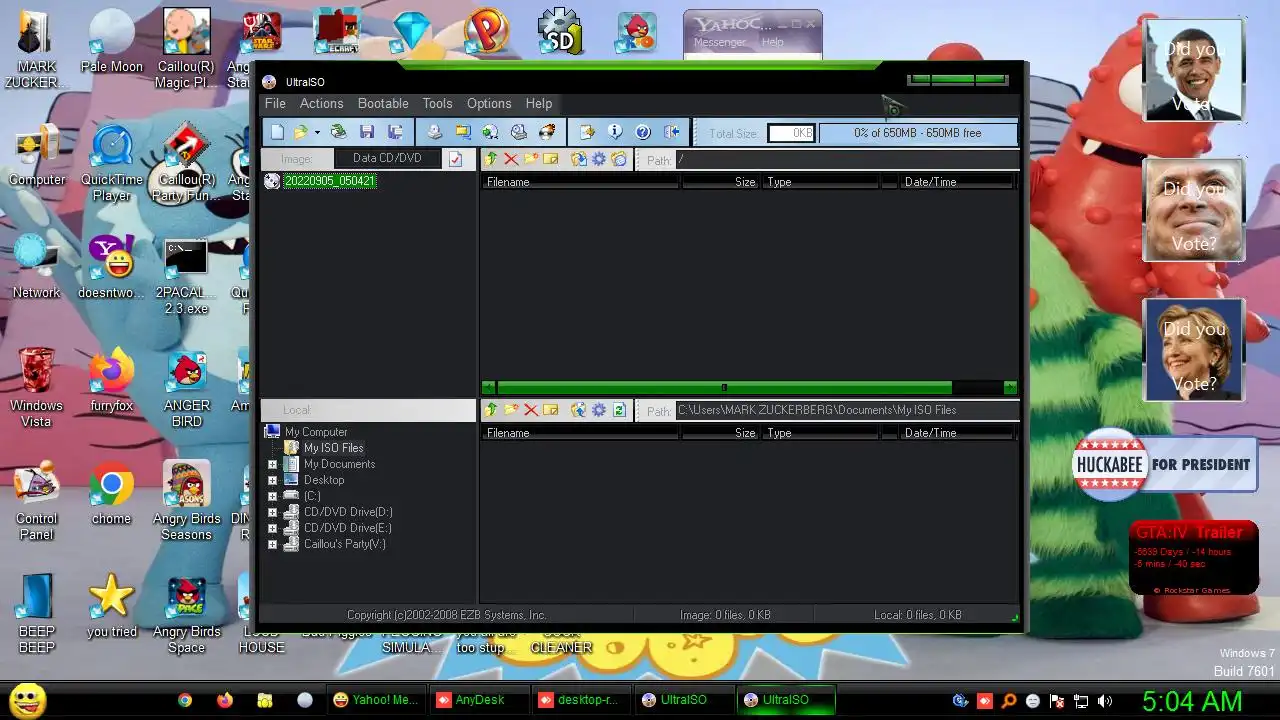Open the Help menu
Viewport: 1280px width, 720px height.
pos(538,103)
